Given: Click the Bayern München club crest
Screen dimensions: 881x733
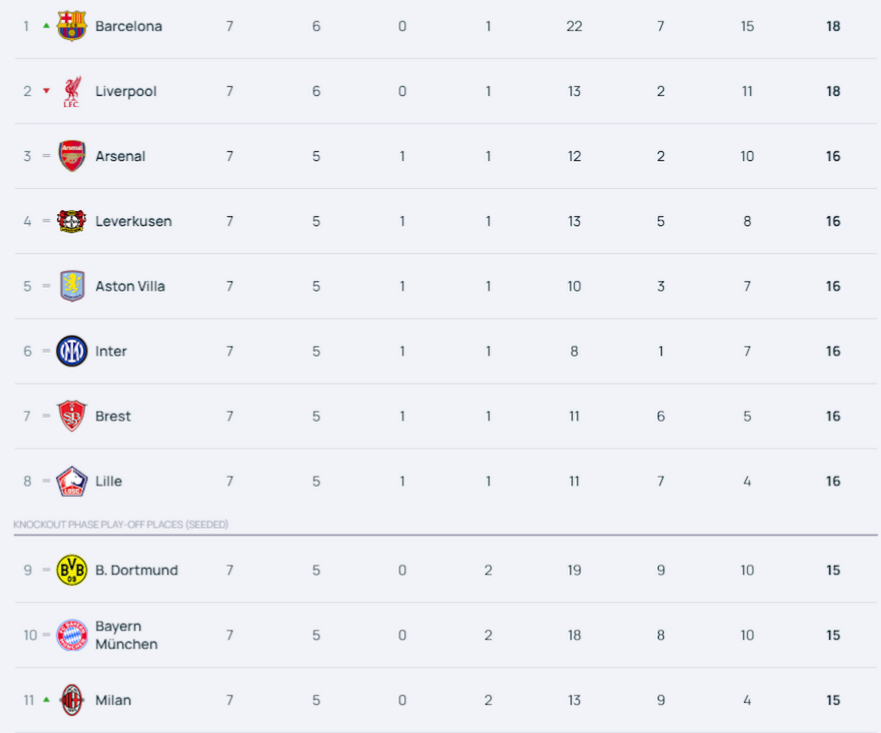Looking at the screenshot, I should [72, 635].
